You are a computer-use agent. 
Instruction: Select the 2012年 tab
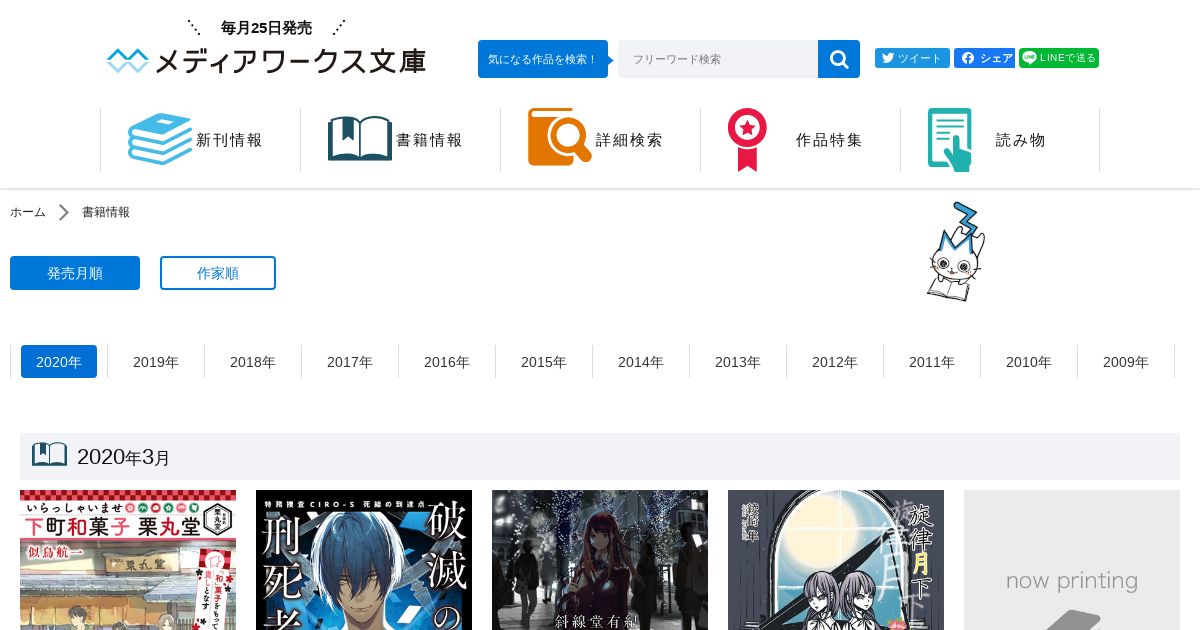click(x=835, y=362)
